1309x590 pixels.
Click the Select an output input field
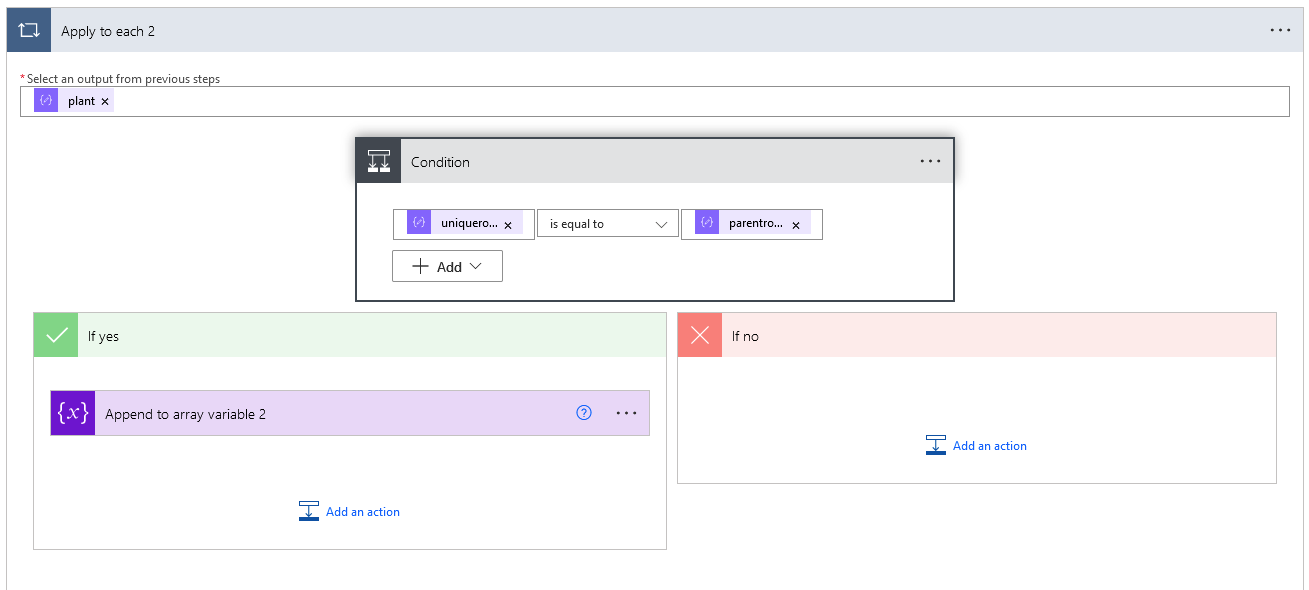(700, 101)
